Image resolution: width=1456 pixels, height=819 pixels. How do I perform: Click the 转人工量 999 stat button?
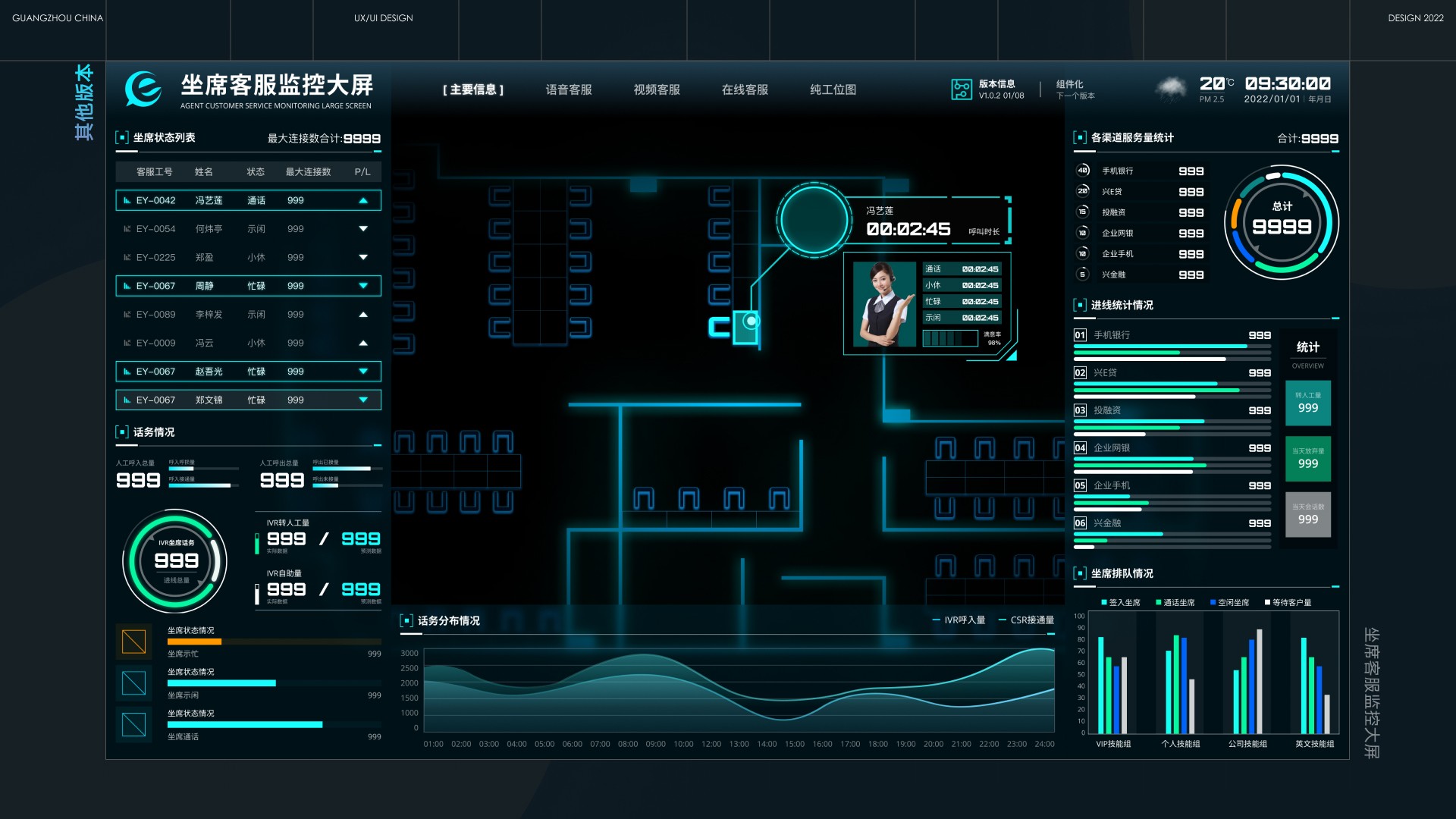click(1307, 403)
